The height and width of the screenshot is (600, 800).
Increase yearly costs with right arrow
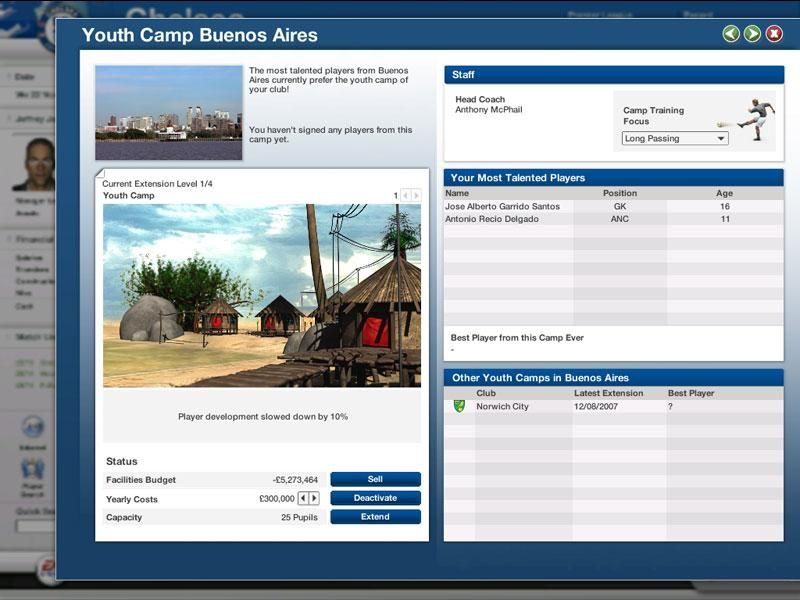click(x=314, y=498)
